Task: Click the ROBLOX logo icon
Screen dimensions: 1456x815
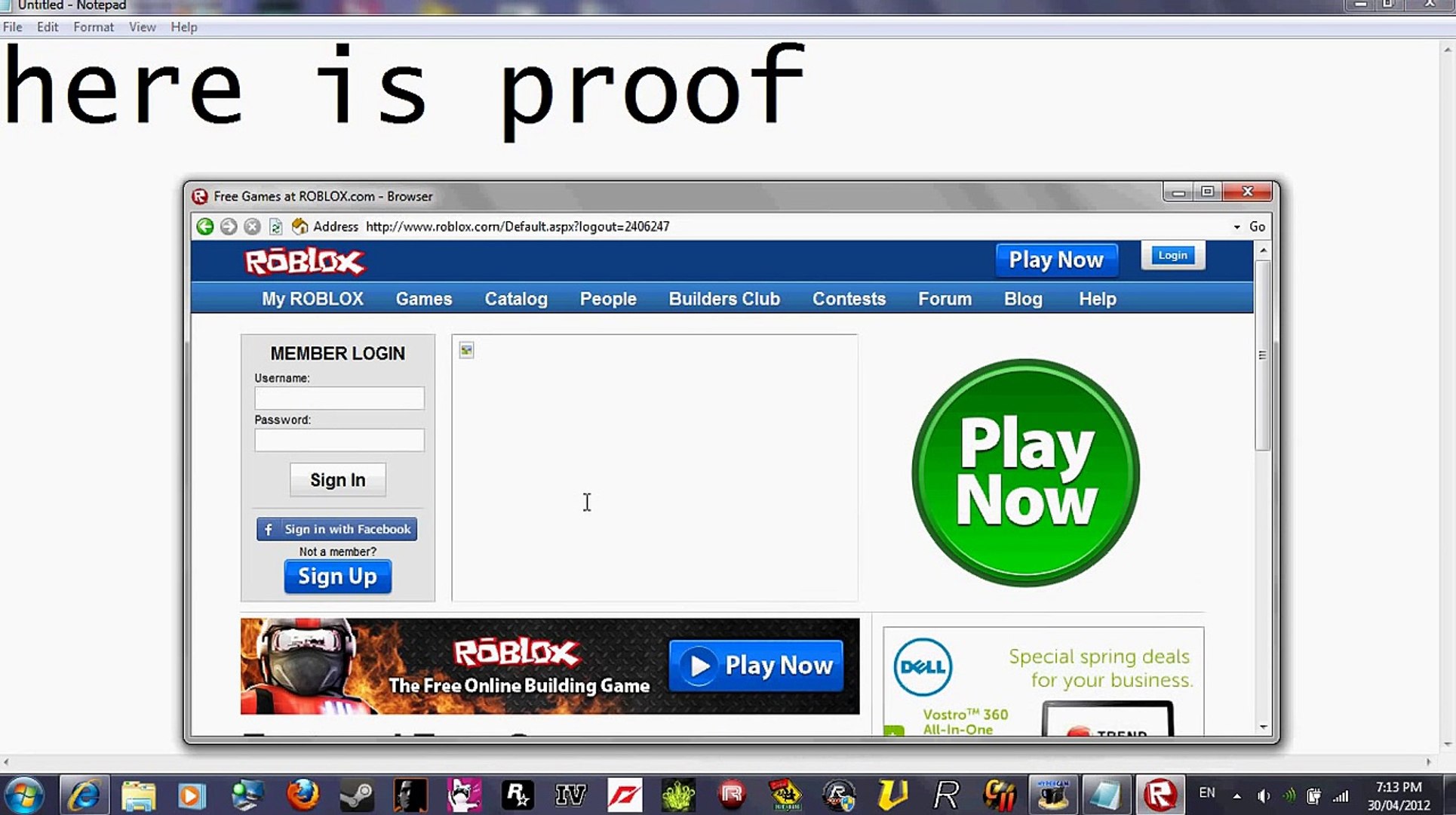Action: 303,262
